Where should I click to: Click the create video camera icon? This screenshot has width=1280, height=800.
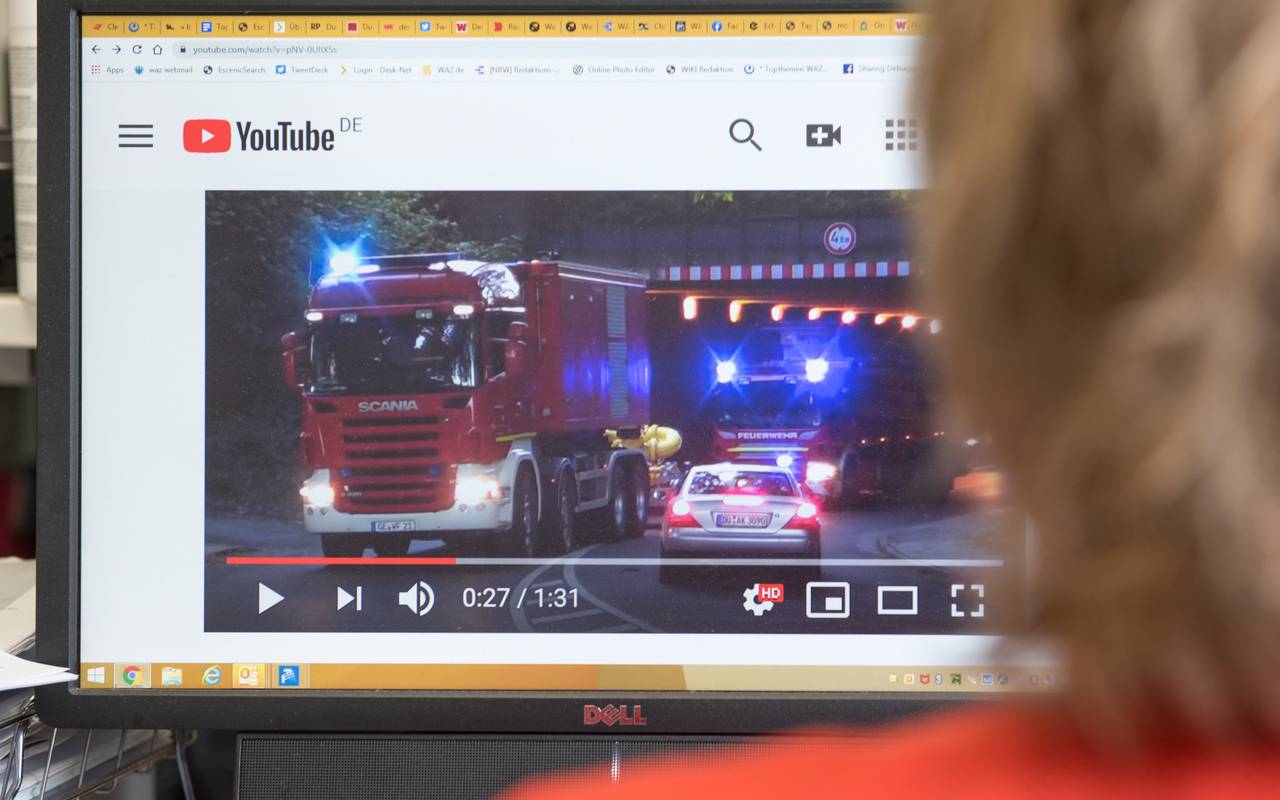coord(823,135)
